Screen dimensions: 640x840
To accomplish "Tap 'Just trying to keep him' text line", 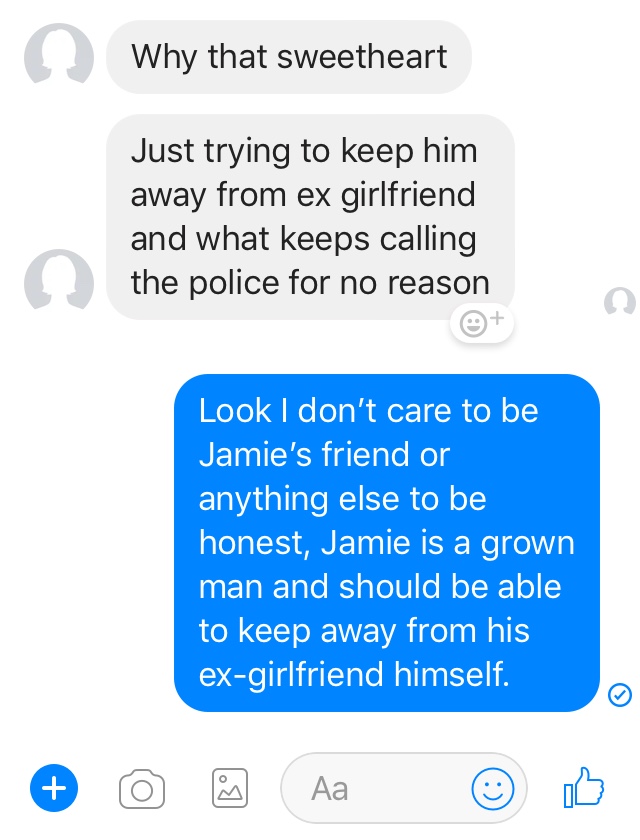I will click(304, 151).
